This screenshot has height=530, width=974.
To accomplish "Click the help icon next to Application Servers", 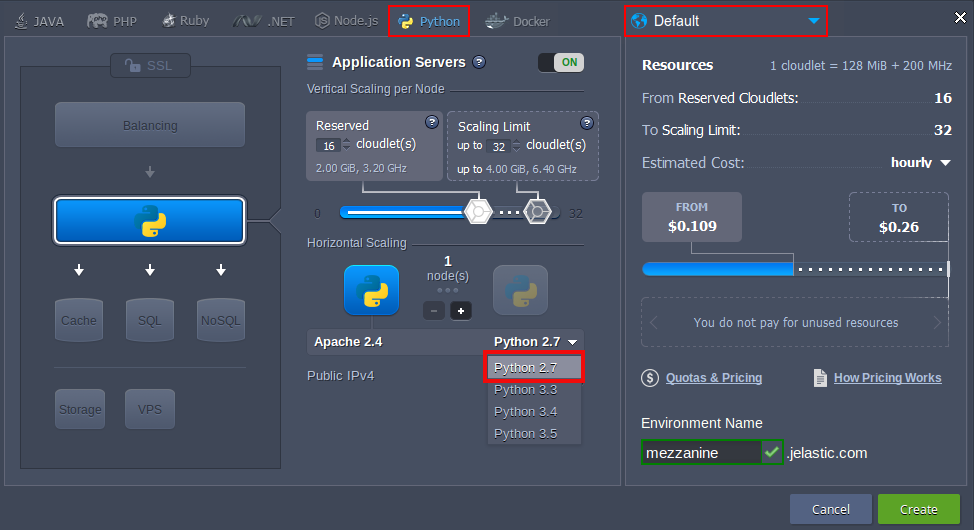I will click(x=479, y=62).
